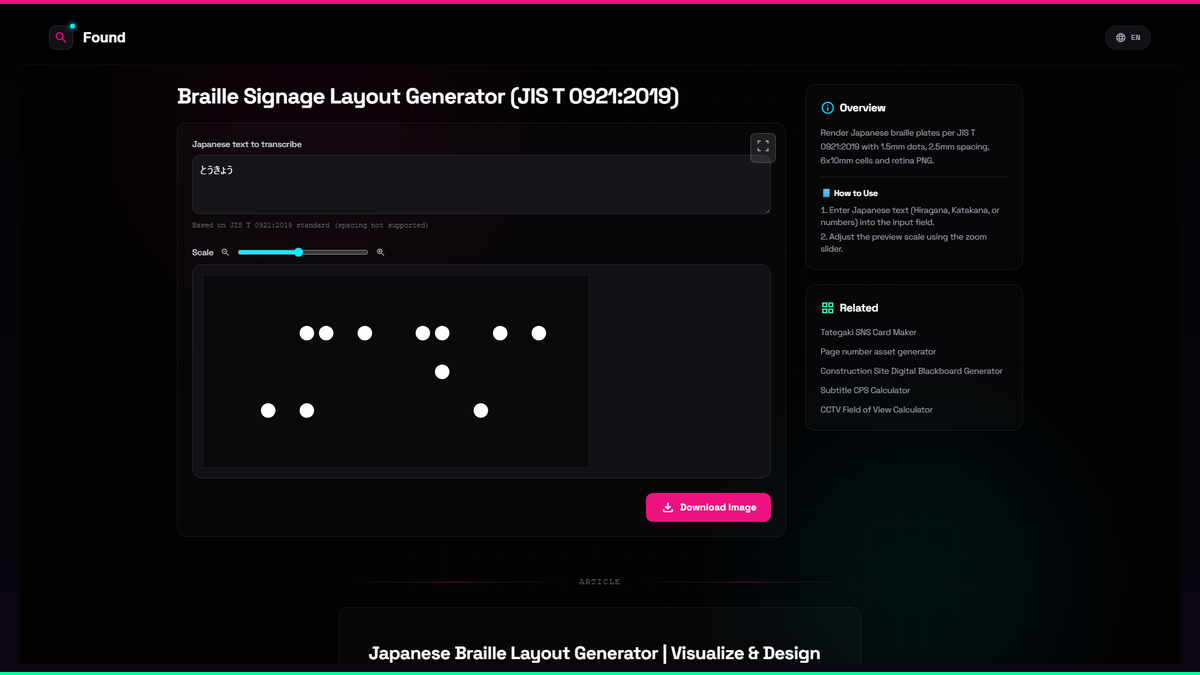Click the Scale label text
The width and height of the screenshot is (1200, 675).
pyautogui.click(x=203, y=253)
